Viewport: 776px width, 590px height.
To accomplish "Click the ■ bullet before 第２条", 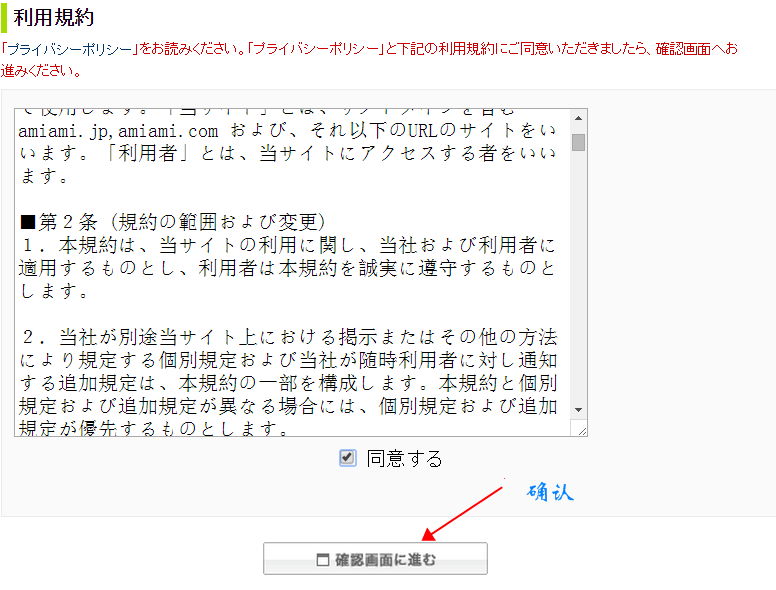I will [x=28, y=220].
